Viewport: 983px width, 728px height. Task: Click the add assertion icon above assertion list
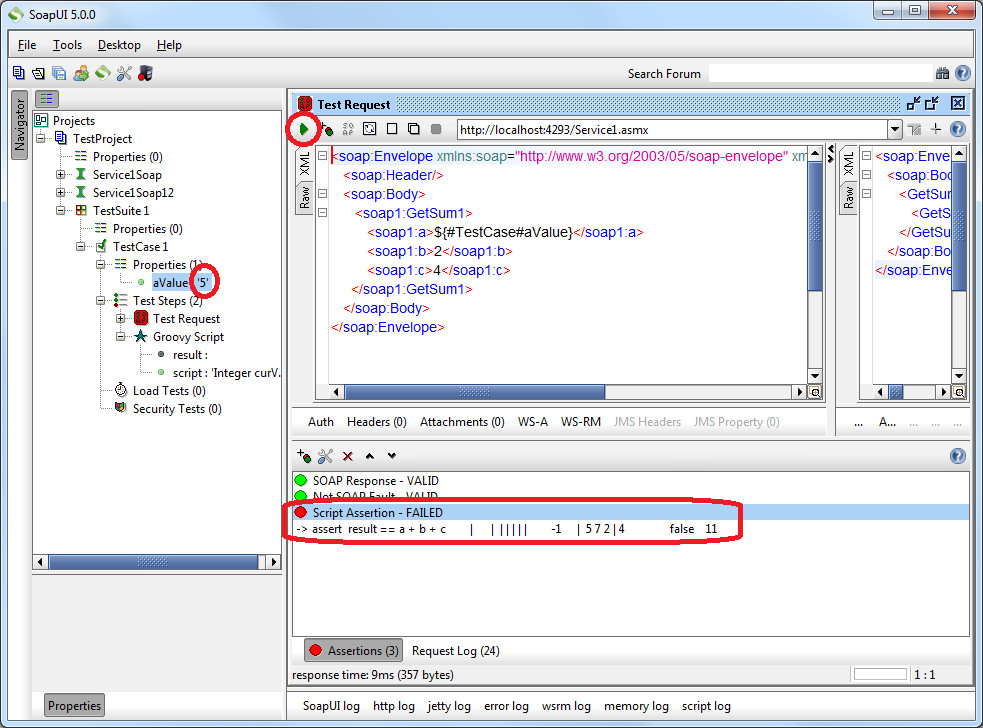[304, 455]
